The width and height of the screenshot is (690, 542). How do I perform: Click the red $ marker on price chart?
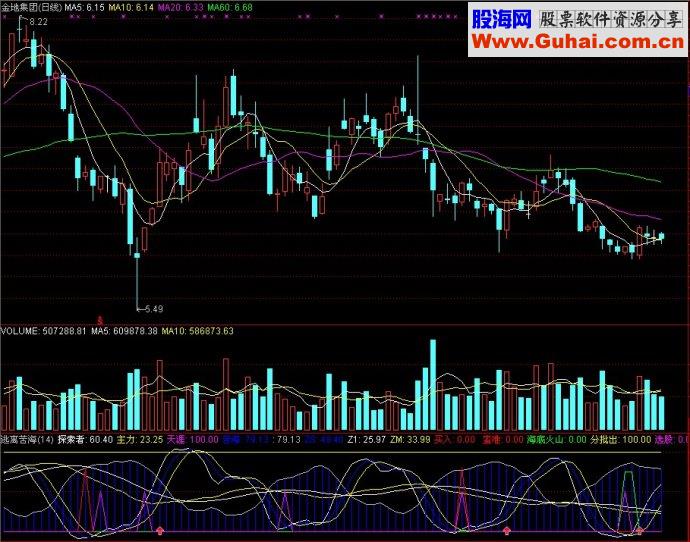tap(100, 320)
